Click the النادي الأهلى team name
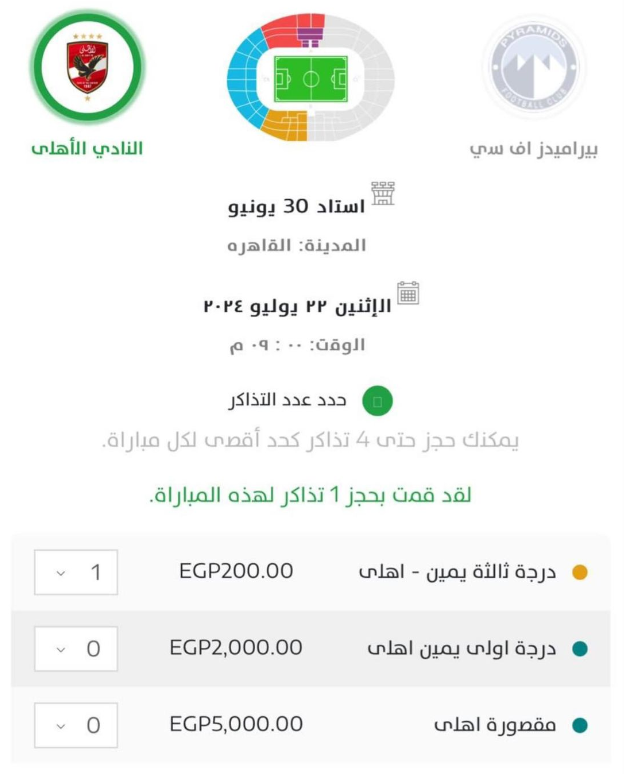Screen dimensions: 624x774 click(87, 149)
